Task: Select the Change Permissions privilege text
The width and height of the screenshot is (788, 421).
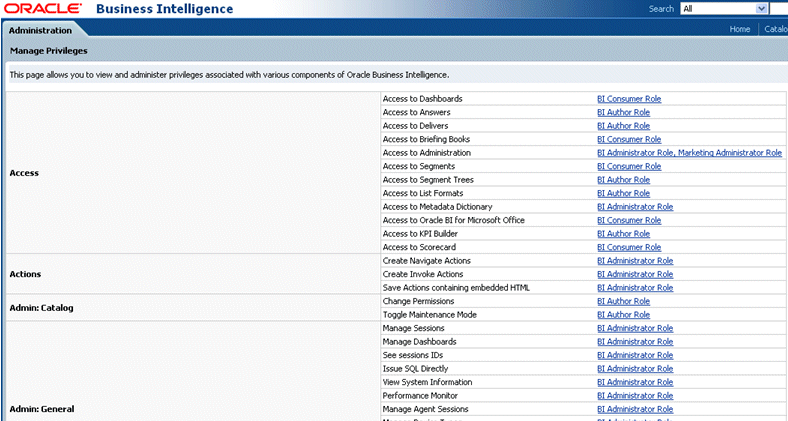Action: (x=419, y=301)
